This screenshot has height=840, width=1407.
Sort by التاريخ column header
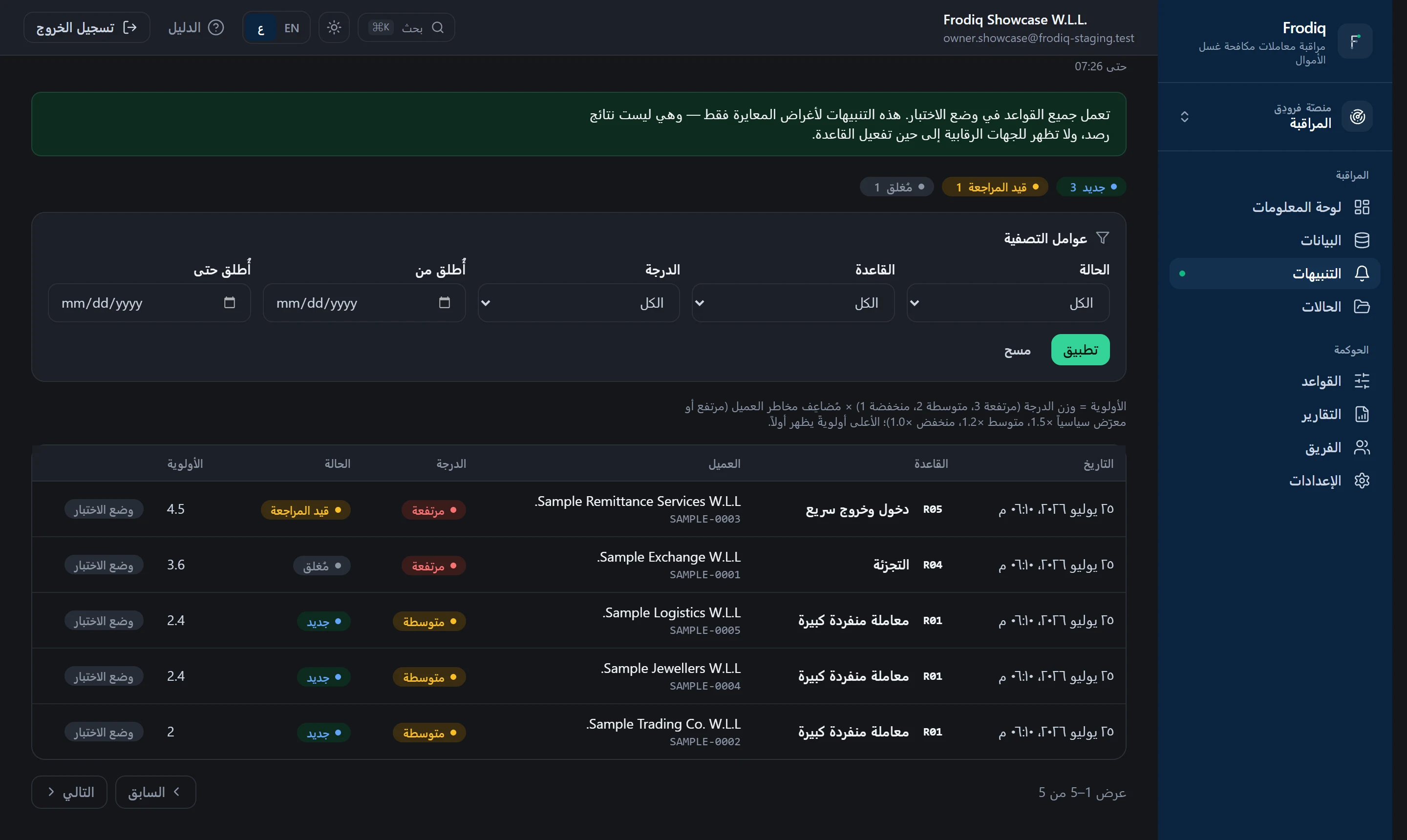click(x=1098, y=463)
